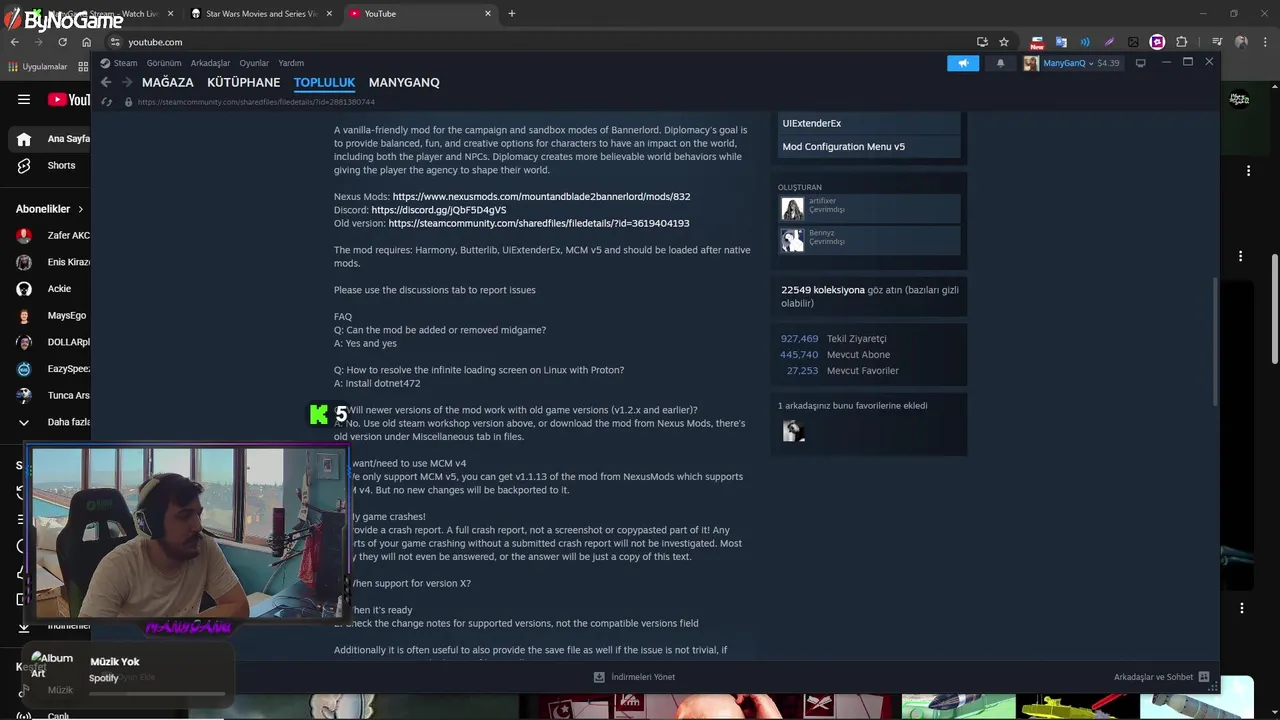Open media control music-note icon

point(1217,42)
